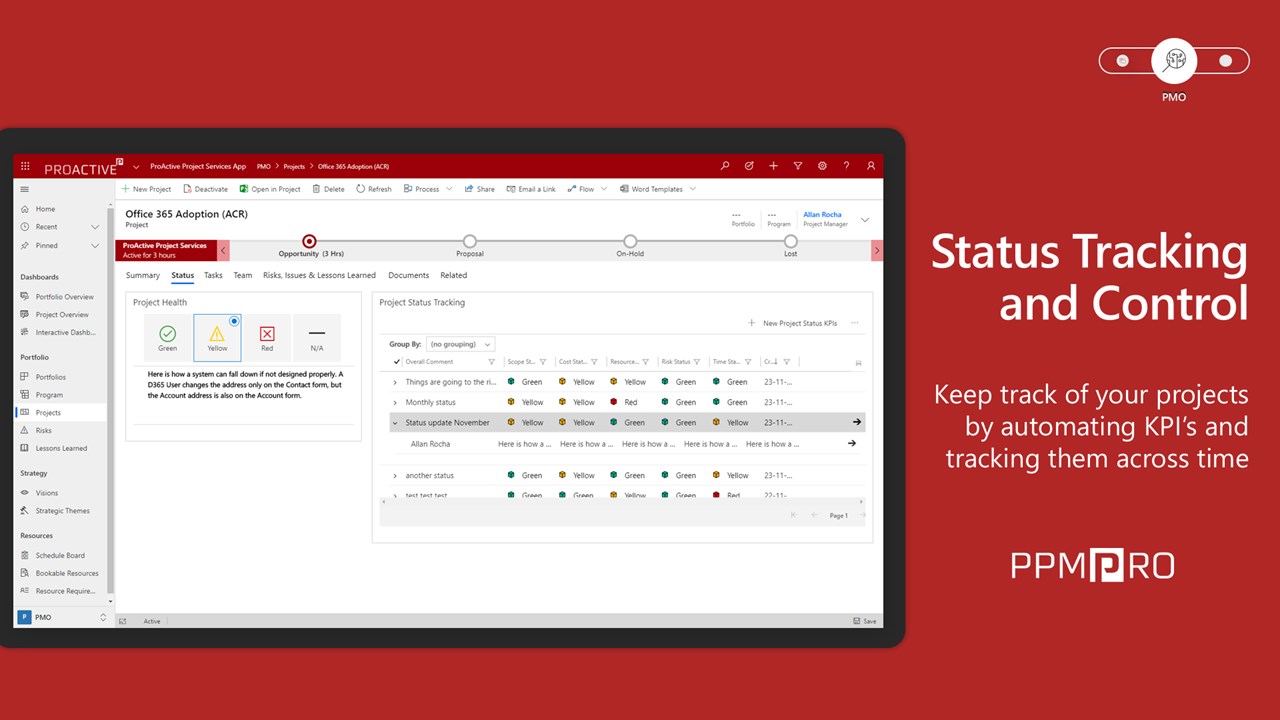Open the Group By no grouping dropdown
The height and width of the screenshot is (720, 1280).
[460, 344]
